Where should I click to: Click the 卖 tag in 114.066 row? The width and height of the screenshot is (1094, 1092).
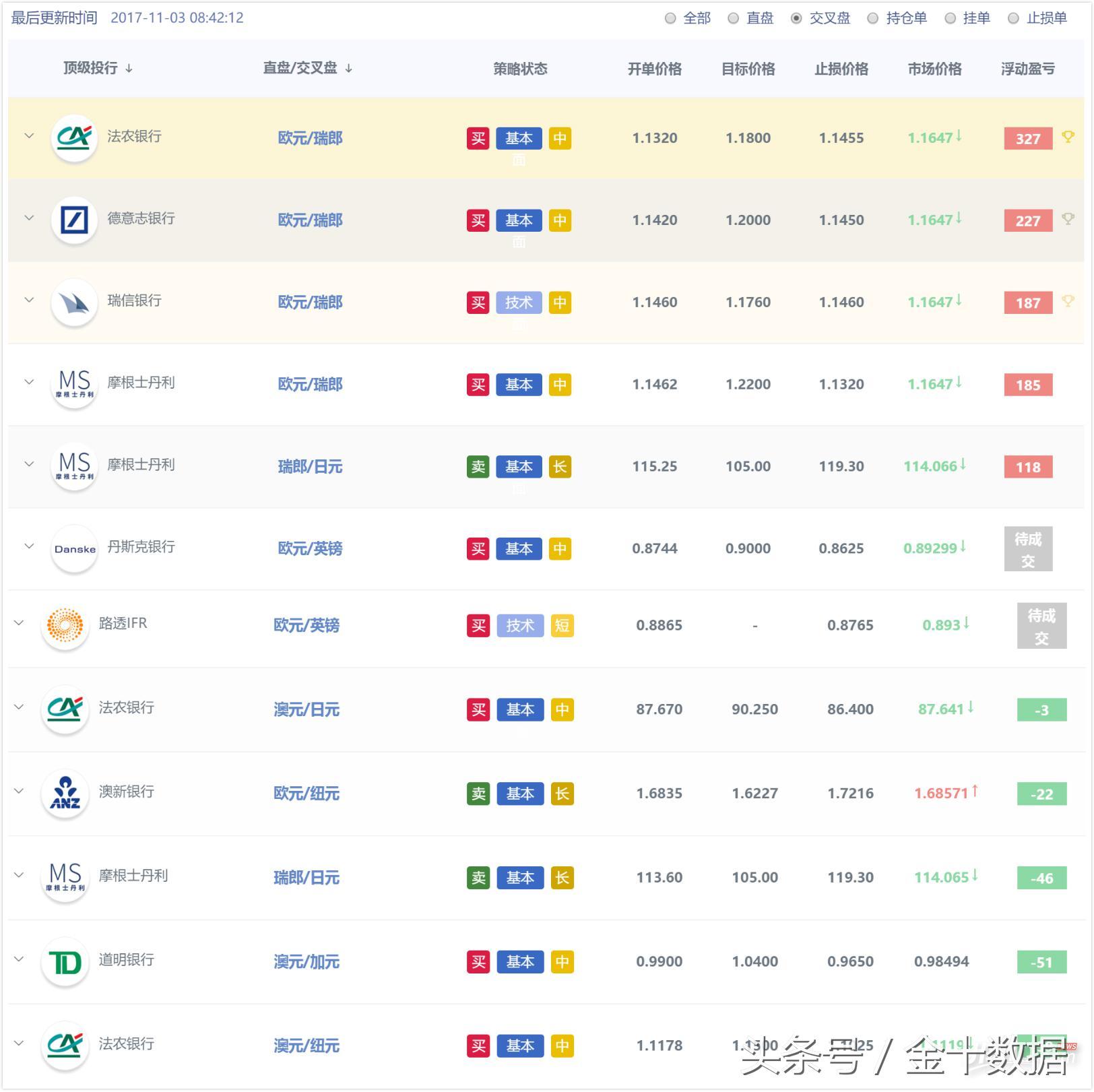coord(478,466)
